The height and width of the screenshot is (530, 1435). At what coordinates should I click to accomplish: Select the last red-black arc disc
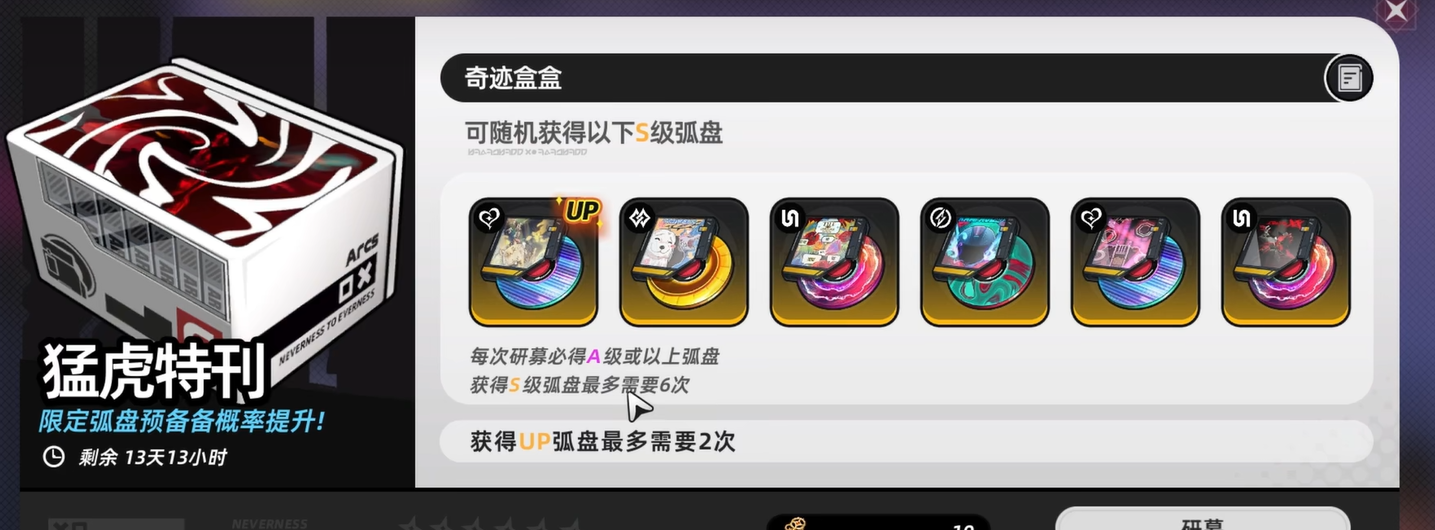pos(1286,262)
